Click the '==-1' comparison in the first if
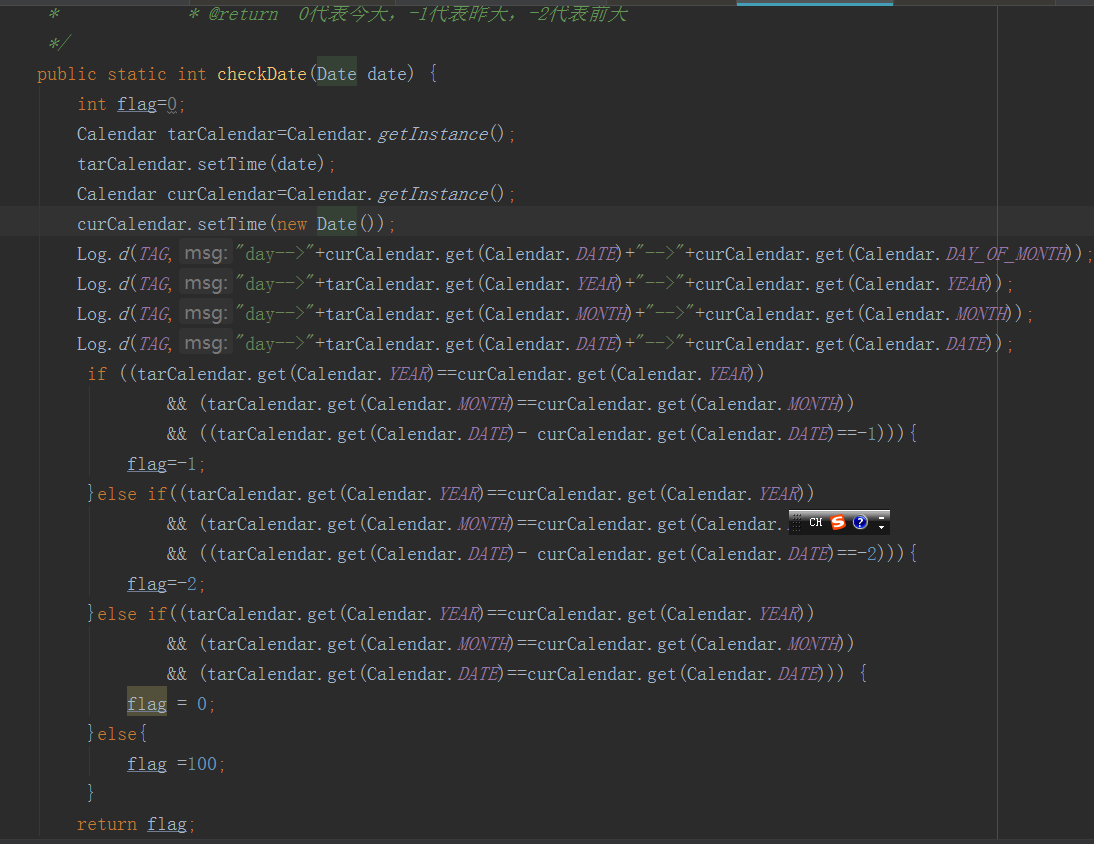This screenshot has height=844, width=1094. tap(857, 434)
